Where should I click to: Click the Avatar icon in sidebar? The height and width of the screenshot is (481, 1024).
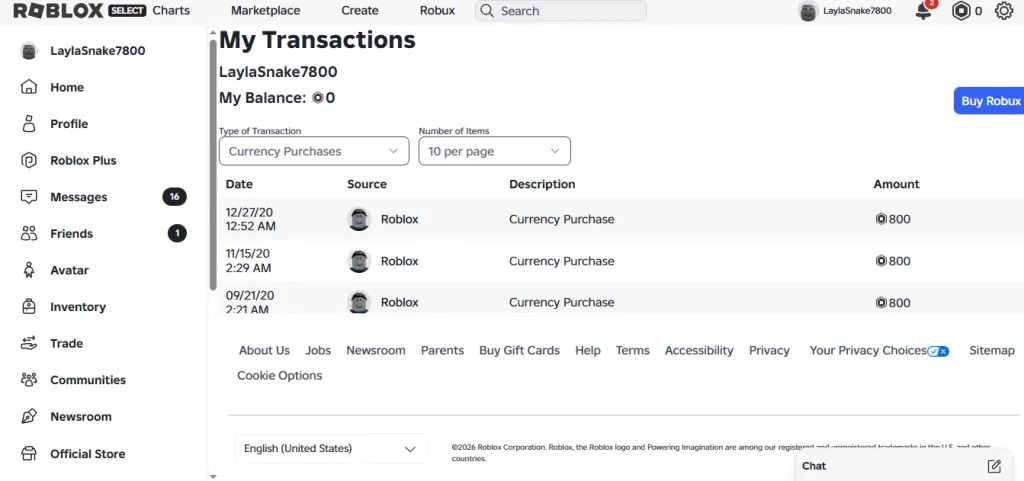click(x=29, y=270)
